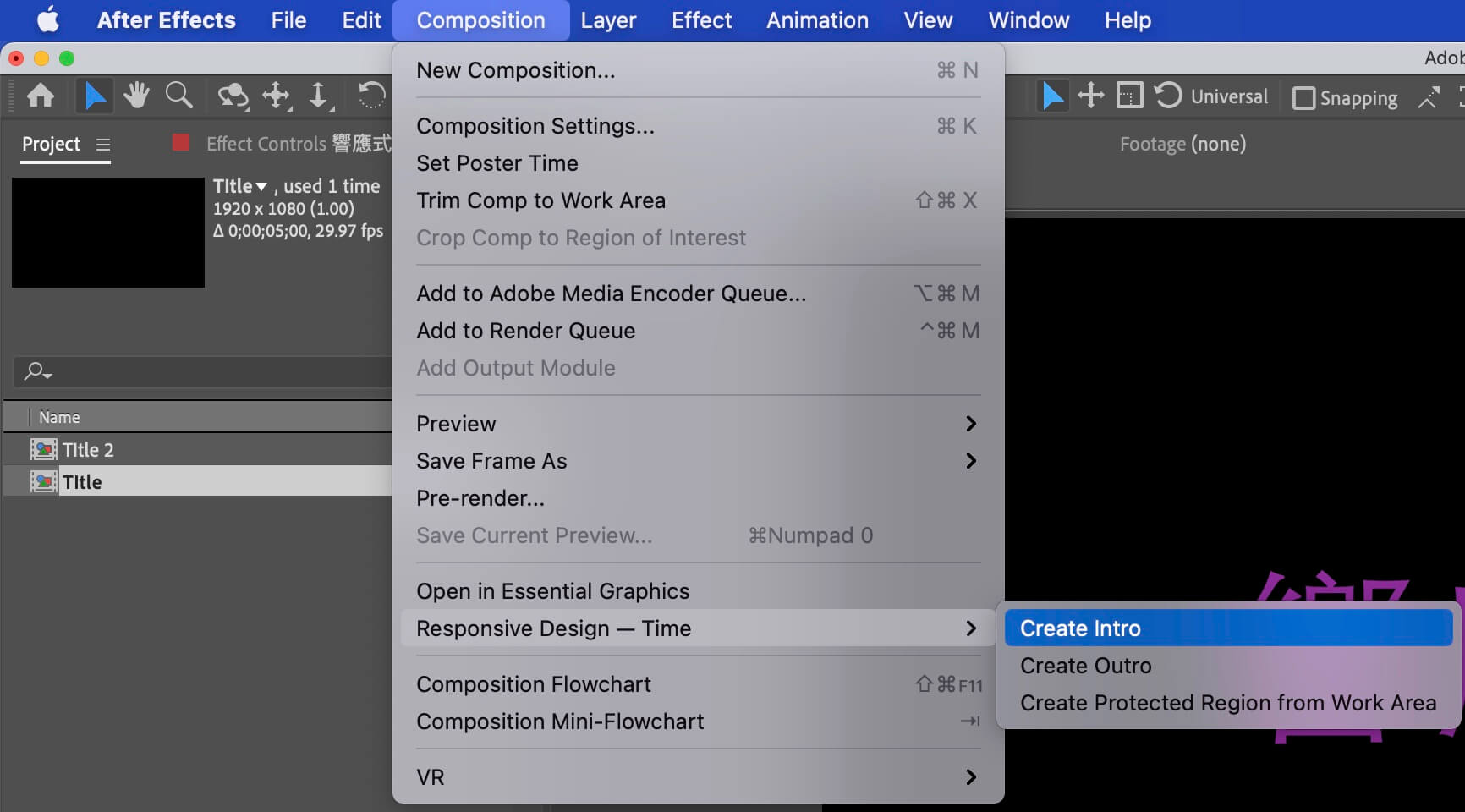
Task: Click the blue arrow selection icon right toolbar
Action: pos(1051,96)
